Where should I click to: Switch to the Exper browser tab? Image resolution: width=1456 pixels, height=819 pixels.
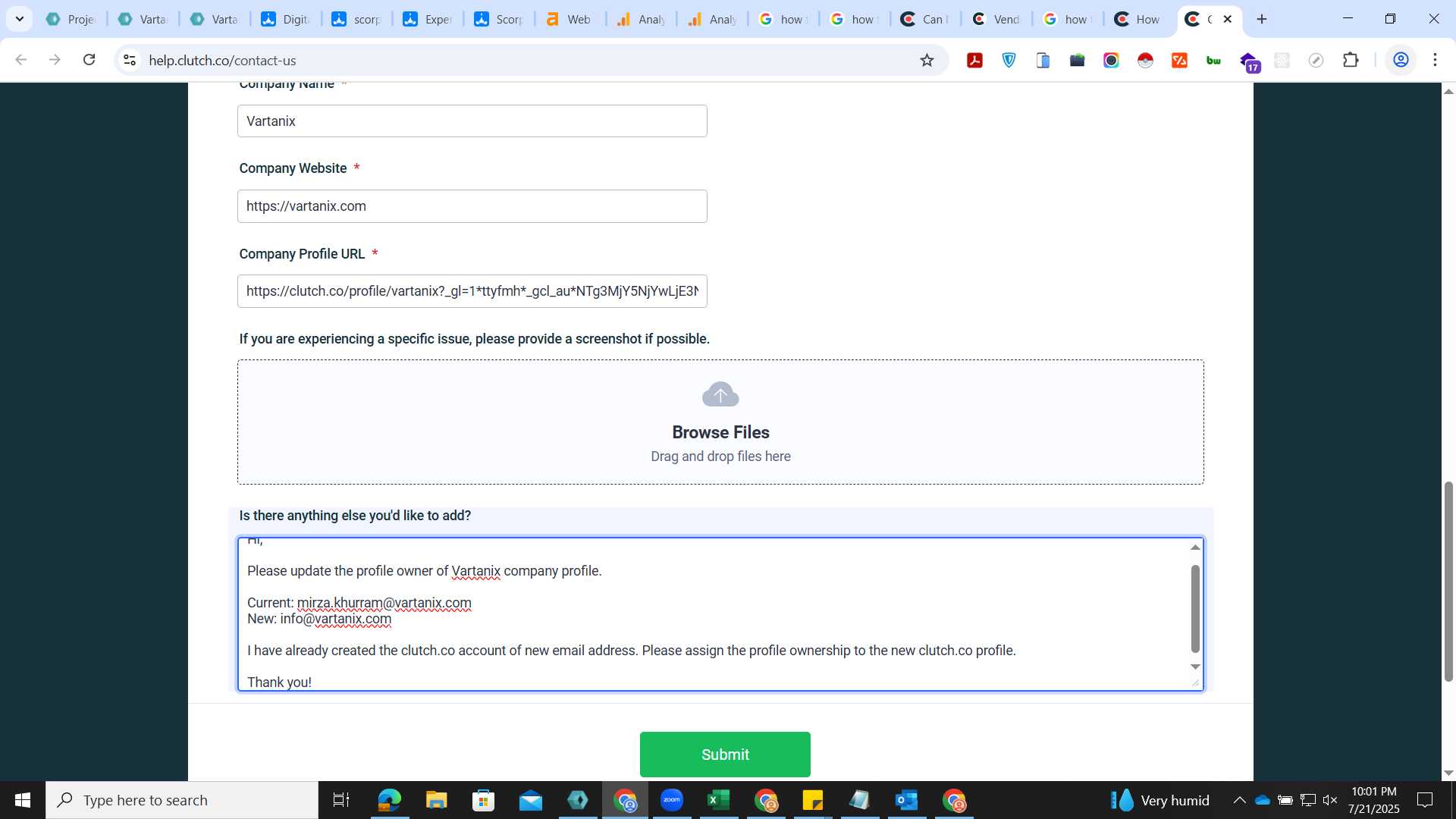pyautogui.click(x=427, y=19)
